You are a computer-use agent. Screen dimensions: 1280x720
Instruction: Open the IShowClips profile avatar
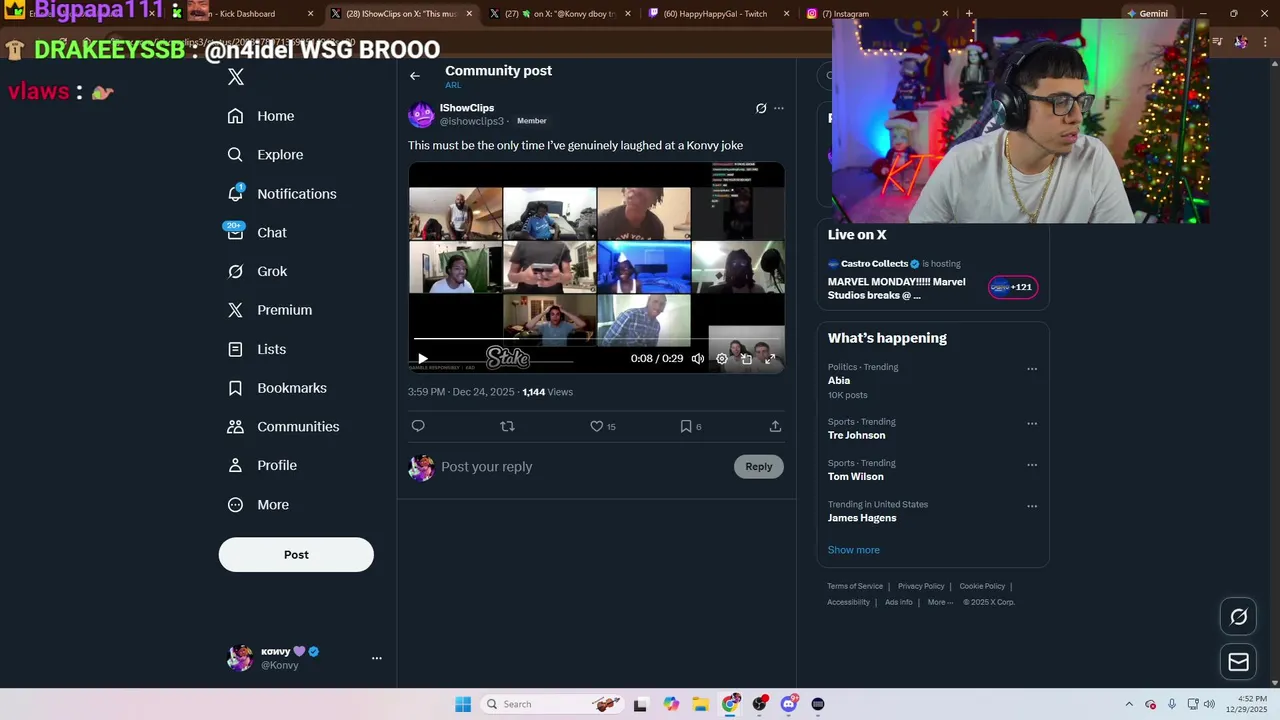421,114
